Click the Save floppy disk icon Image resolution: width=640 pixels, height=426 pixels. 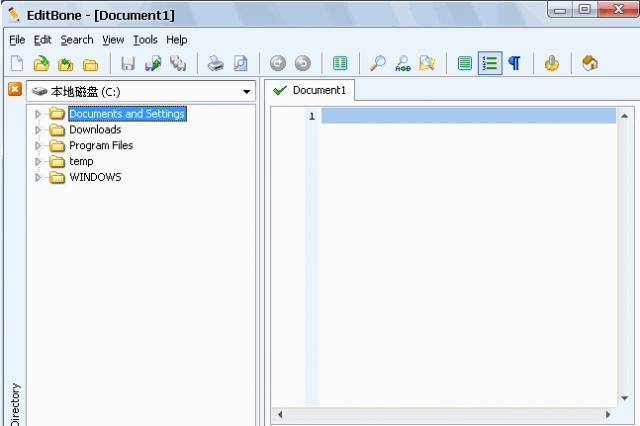coord(128,64)
